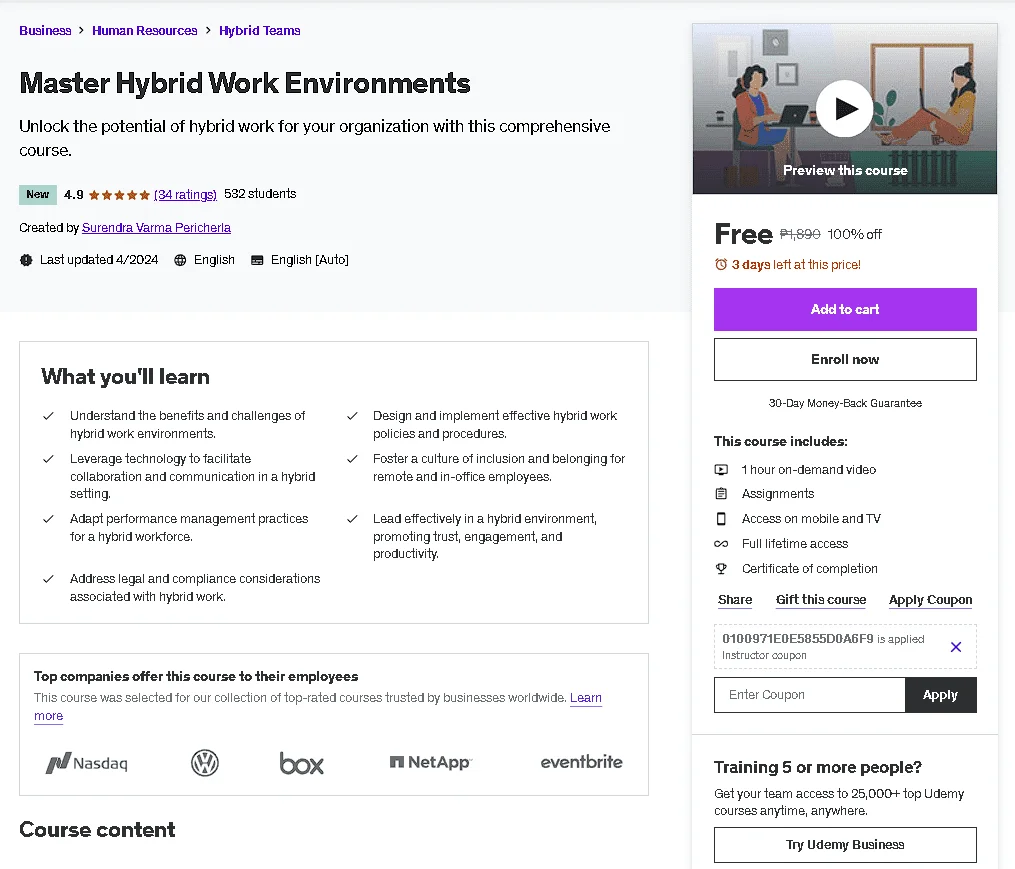Click the Training 5 or more people heading

tap(818, 767)
